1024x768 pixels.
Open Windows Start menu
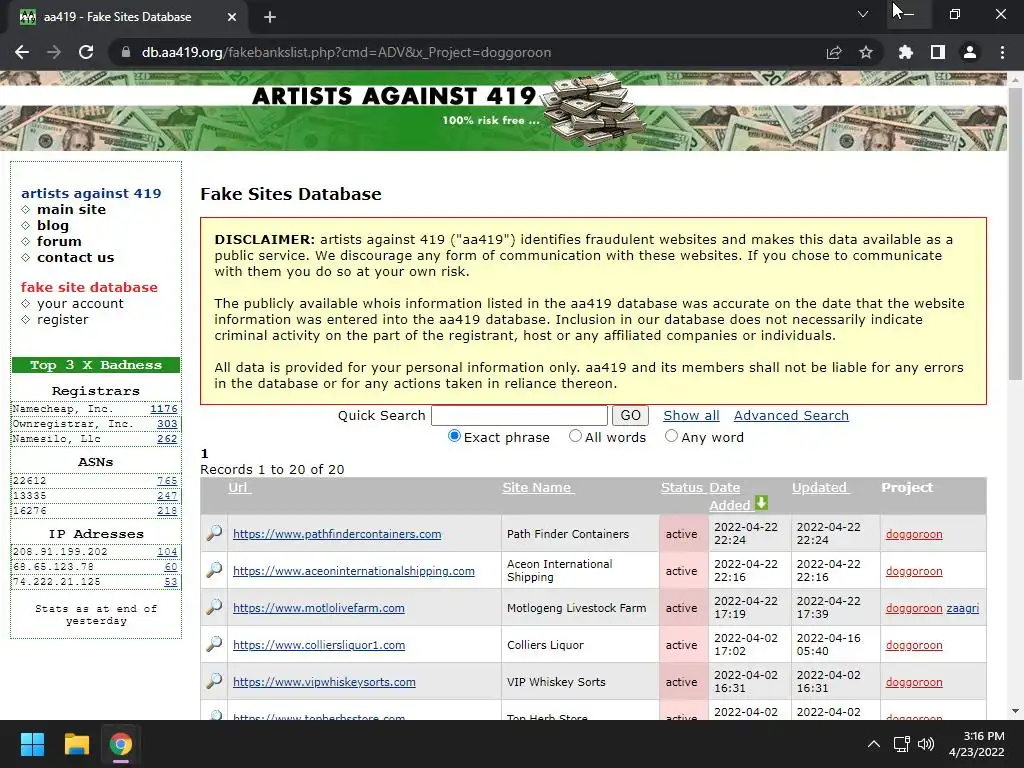pos(32,744)
